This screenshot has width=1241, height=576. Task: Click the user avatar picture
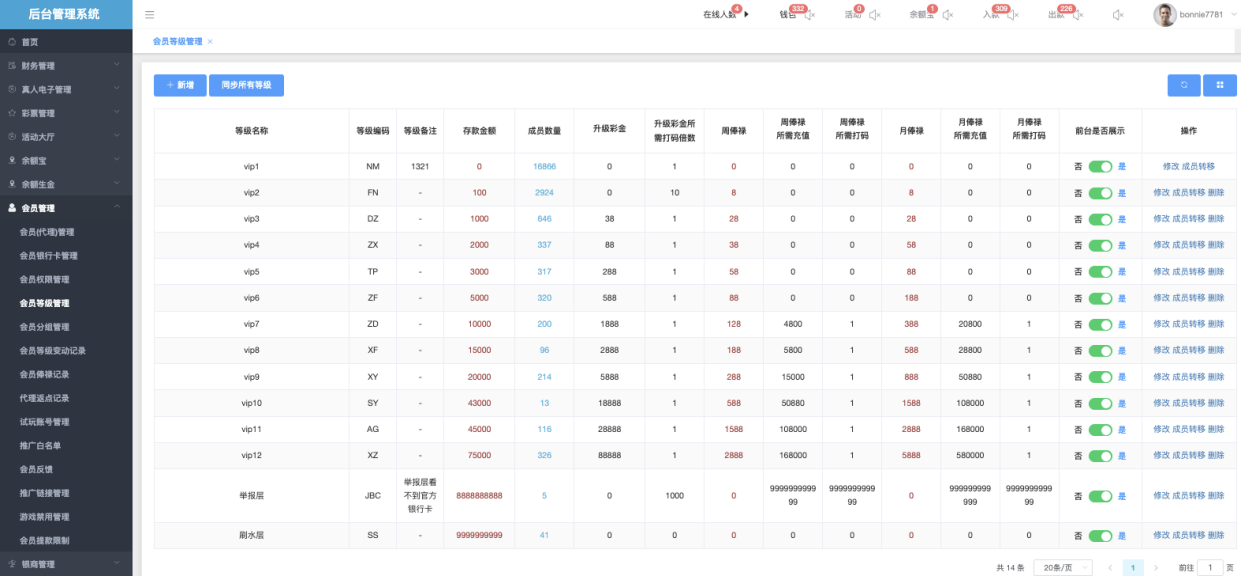point(1164,15)
